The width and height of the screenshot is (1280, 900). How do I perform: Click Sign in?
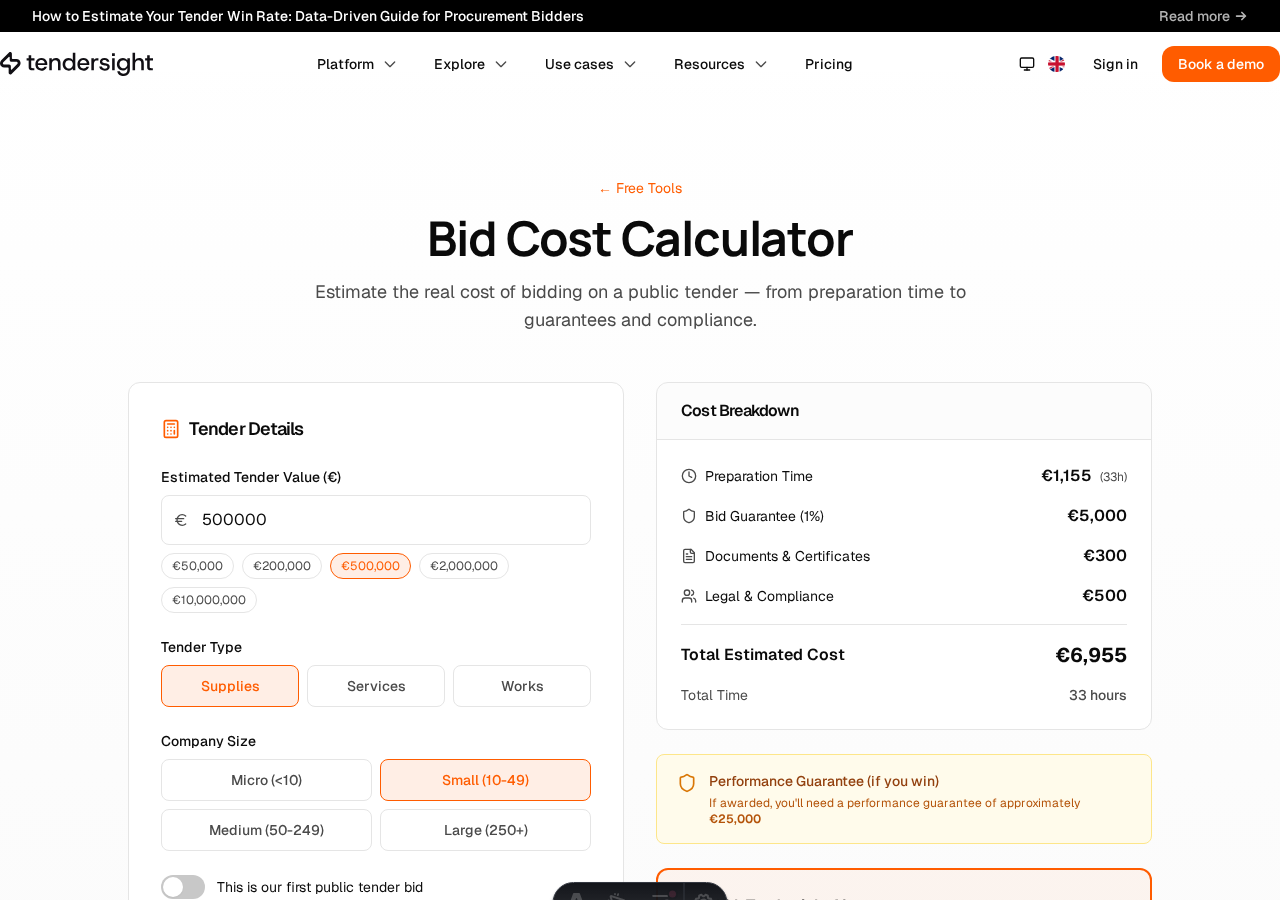(1115, 64)
